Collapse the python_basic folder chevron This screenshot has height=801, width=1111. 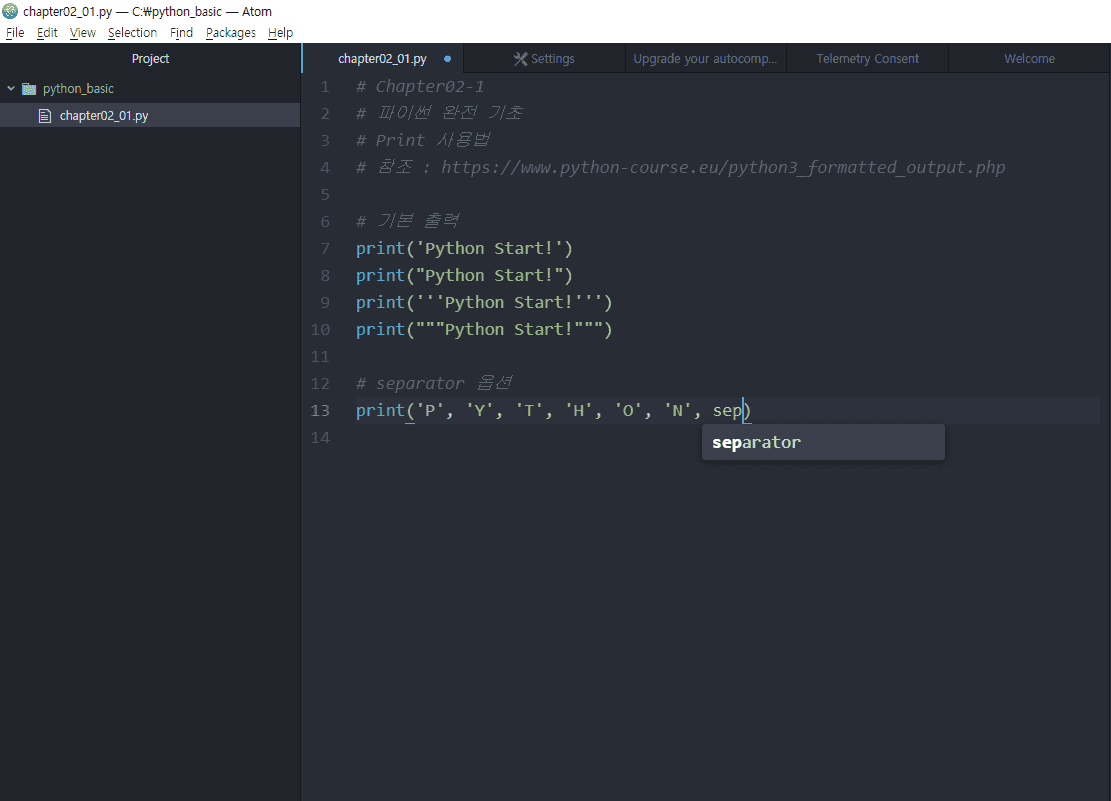[x=11, y=89]
